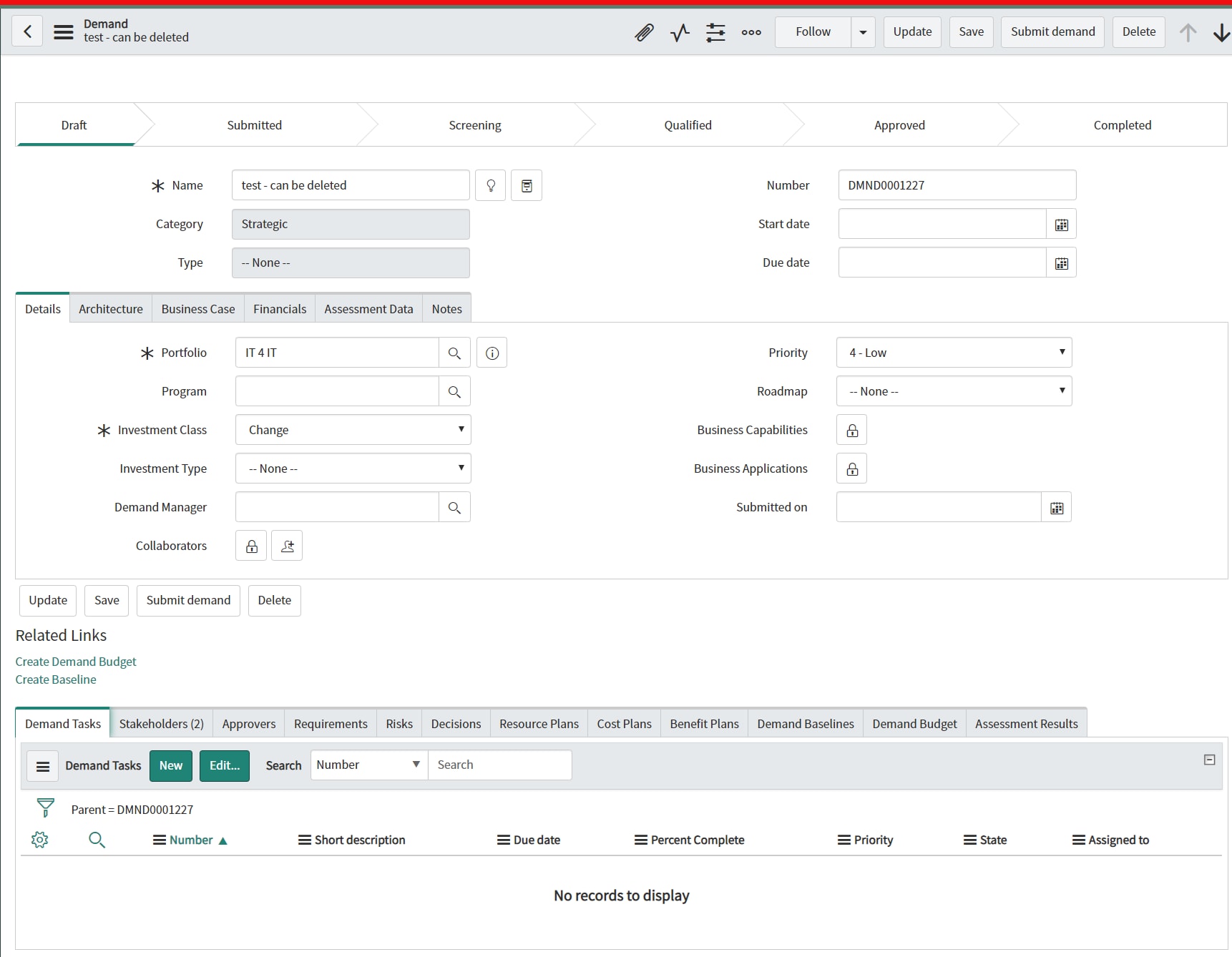This screenshot has height=957, width=1232.
Task: Attach a file to the demand
Action: click(643, 32)
